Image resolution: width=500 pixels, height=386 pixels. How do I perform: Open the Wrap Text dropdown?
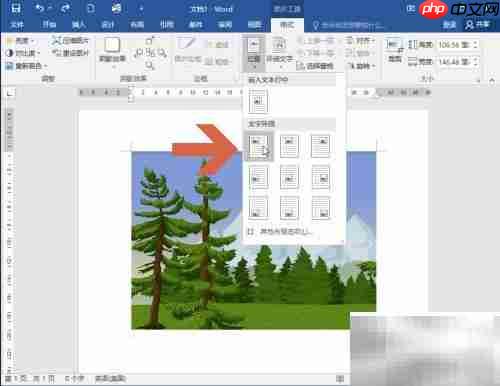coord(279,52)
